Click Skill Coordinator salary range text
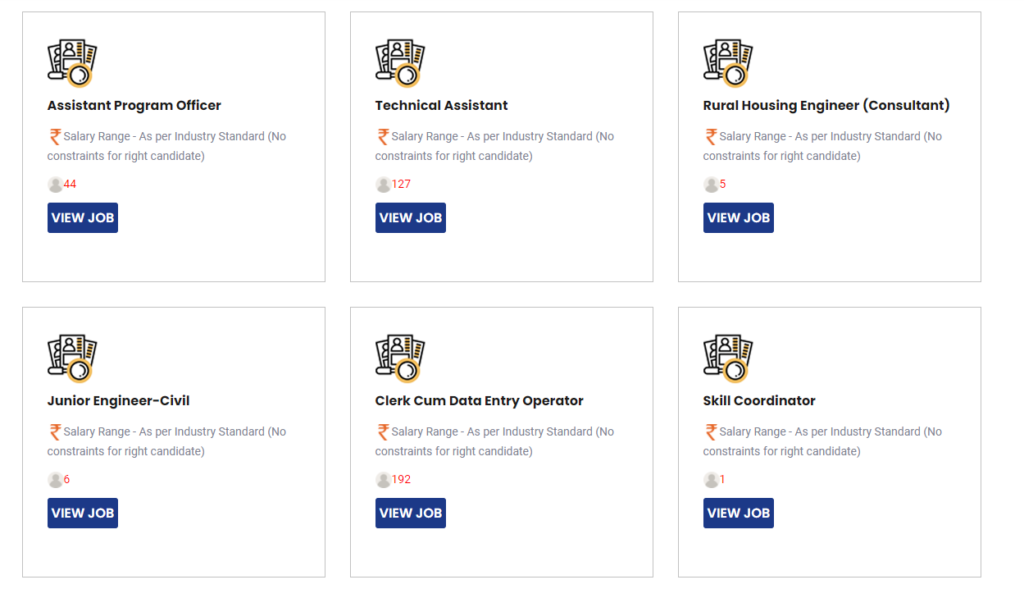The height and width of the screenshot is (598, 1024). pyautogui.click(x=822, y=441)
